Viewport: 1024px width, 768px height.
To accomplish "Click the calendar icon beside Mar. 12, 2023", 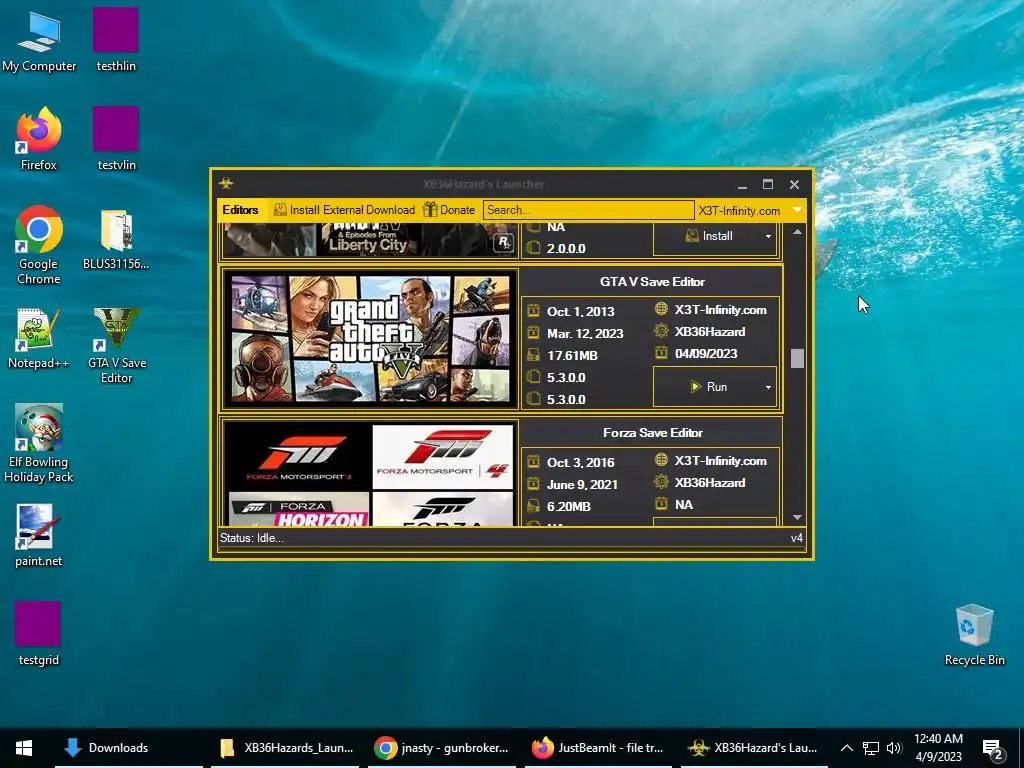I will pyautogui.click(x=534, y=333).
